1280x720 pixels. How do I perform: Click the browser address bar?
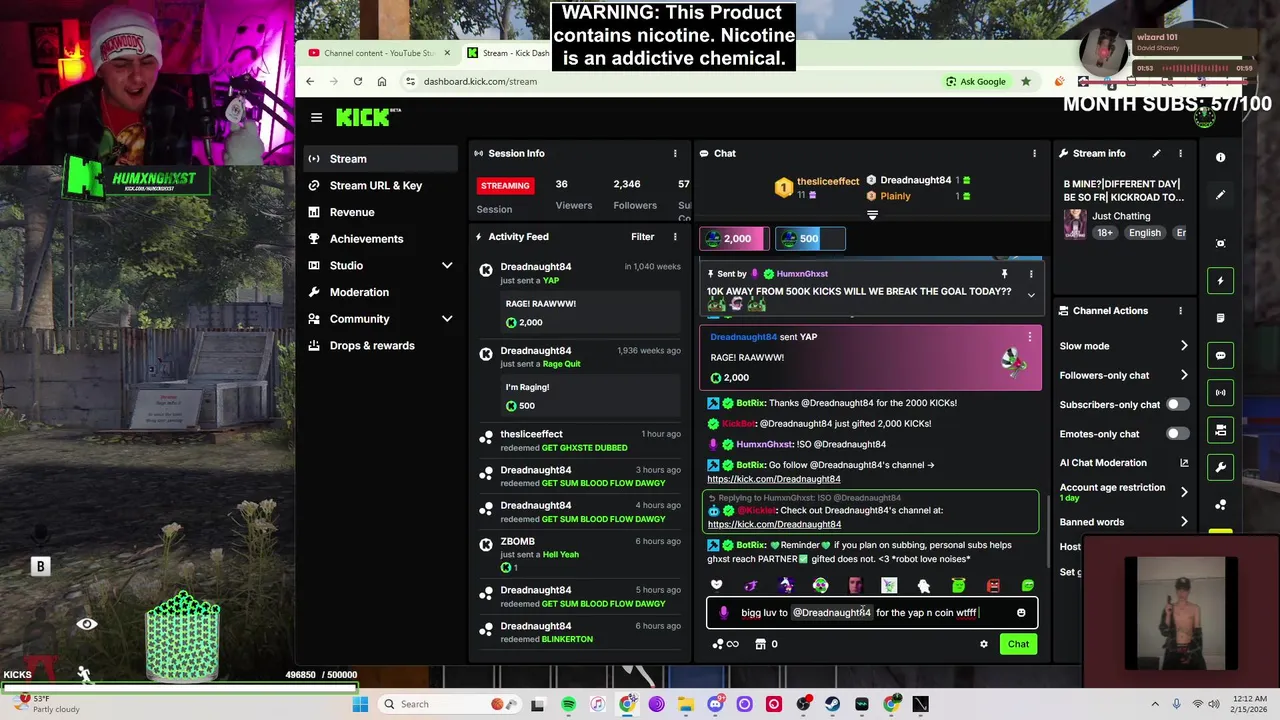pos(670,81)
